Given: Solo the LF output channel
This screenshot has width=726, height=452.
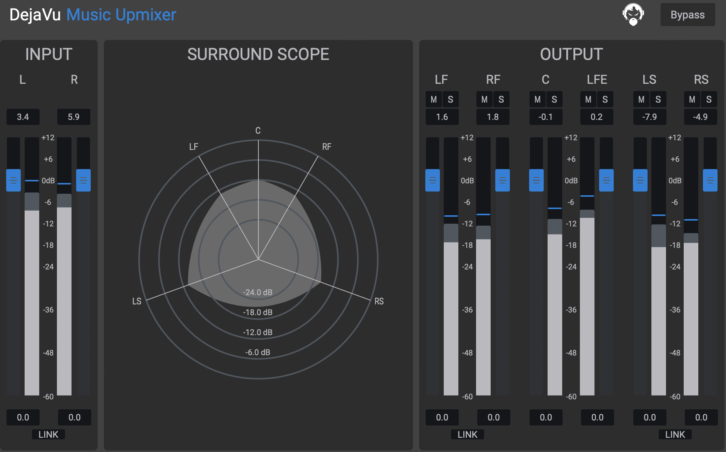Looking at the screenshot, I should point(451,99).
